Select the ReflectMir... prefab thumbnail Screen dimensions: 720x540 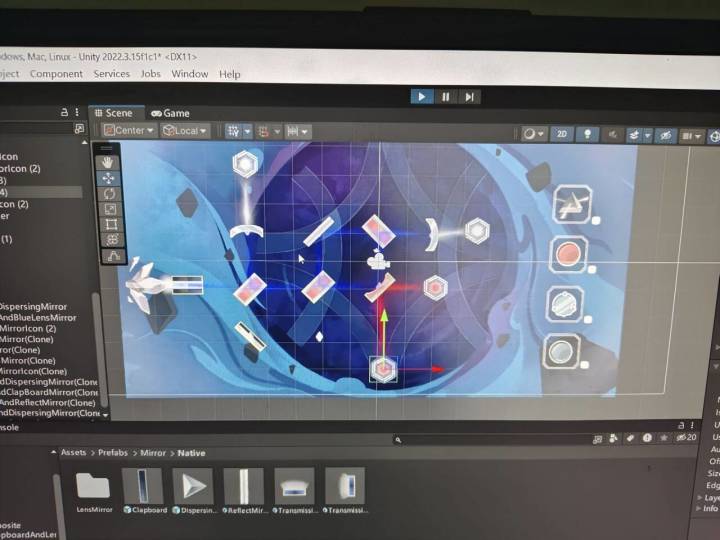coord(243,486)
